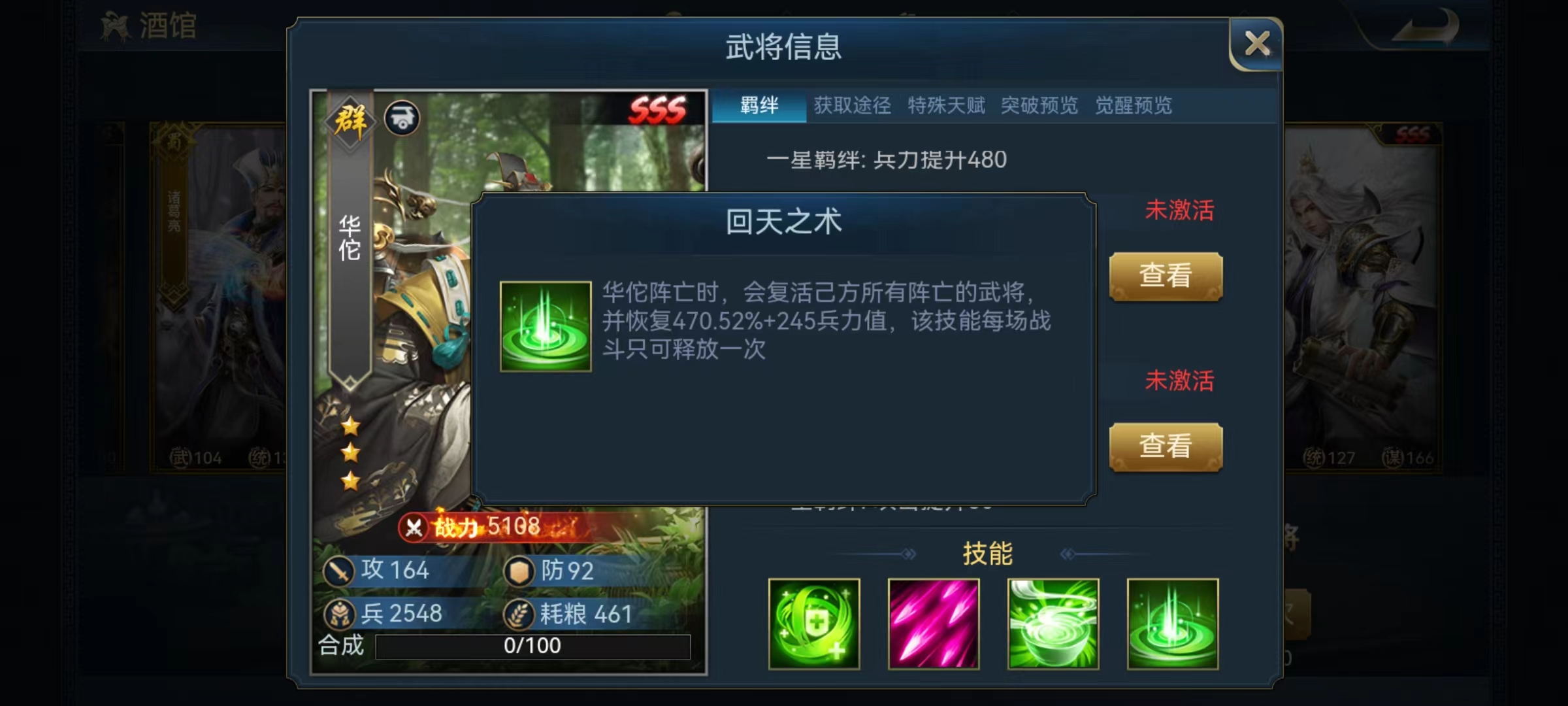Click the 群 faction badge on the card
The height and width of the screenshot is (706, 1568).
tap(350, 121)
